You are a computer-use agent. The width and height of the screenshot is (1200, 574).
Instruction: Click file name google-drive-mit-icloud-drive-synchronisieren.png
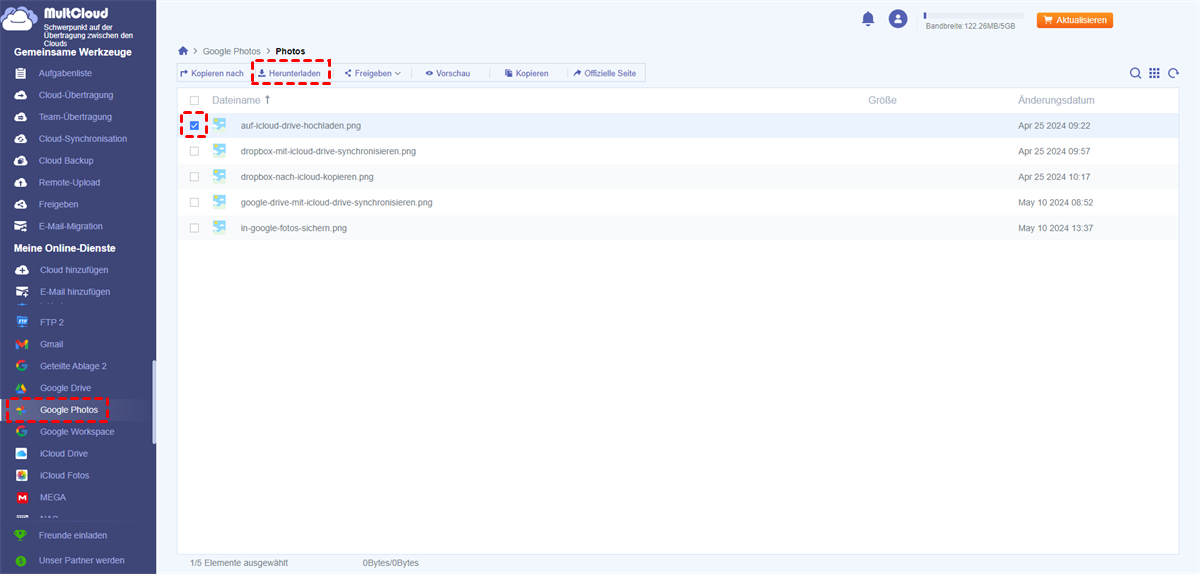pos(337,202)
